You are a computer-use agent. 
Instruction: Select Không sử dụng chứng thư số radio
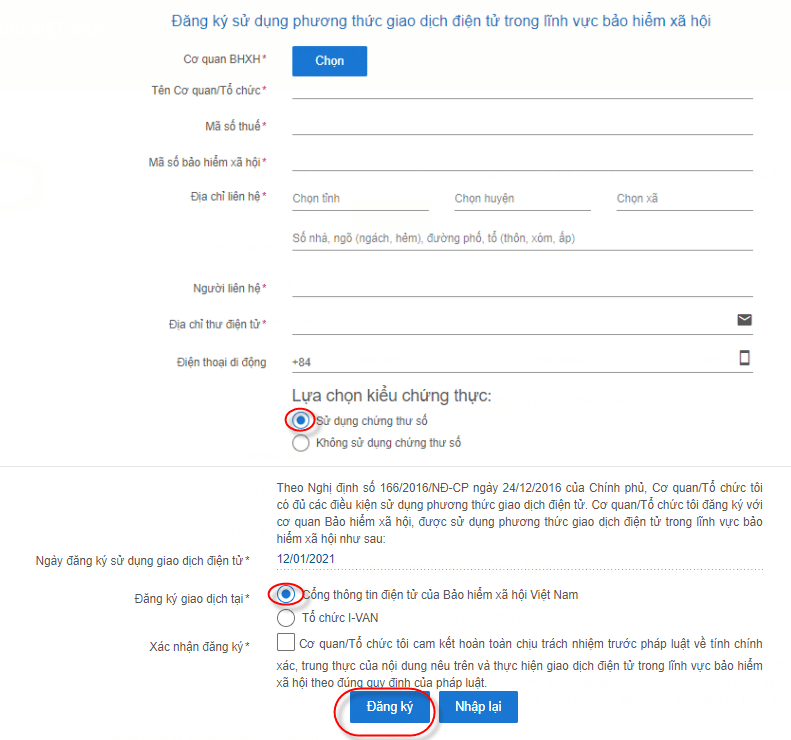pos(301,443)
